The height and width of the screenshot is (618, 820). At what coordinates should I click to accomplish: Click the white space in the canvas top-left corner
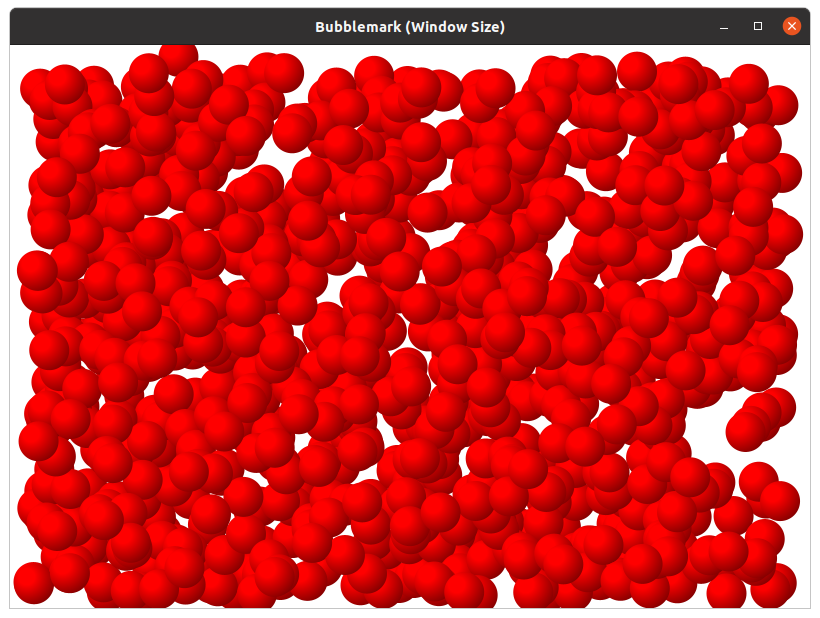point(20,54)
